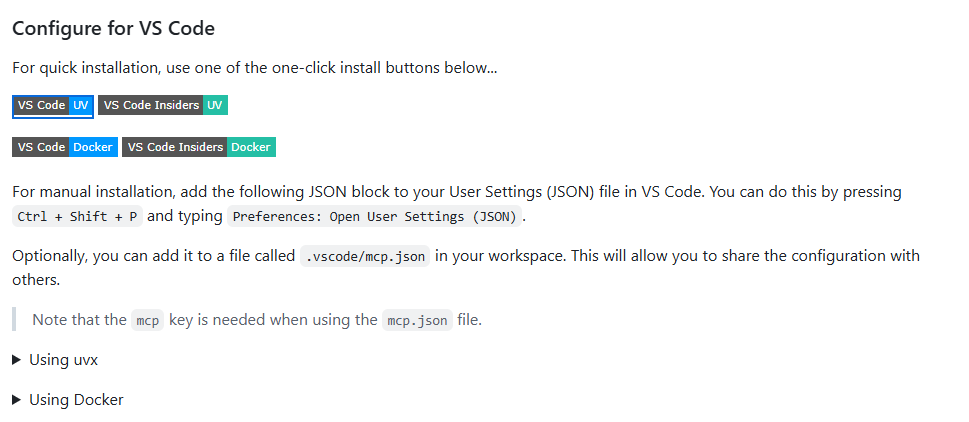Click the quick installation paragraph text
The width and height of the screenshot is (969, 422).
(255, 68)
